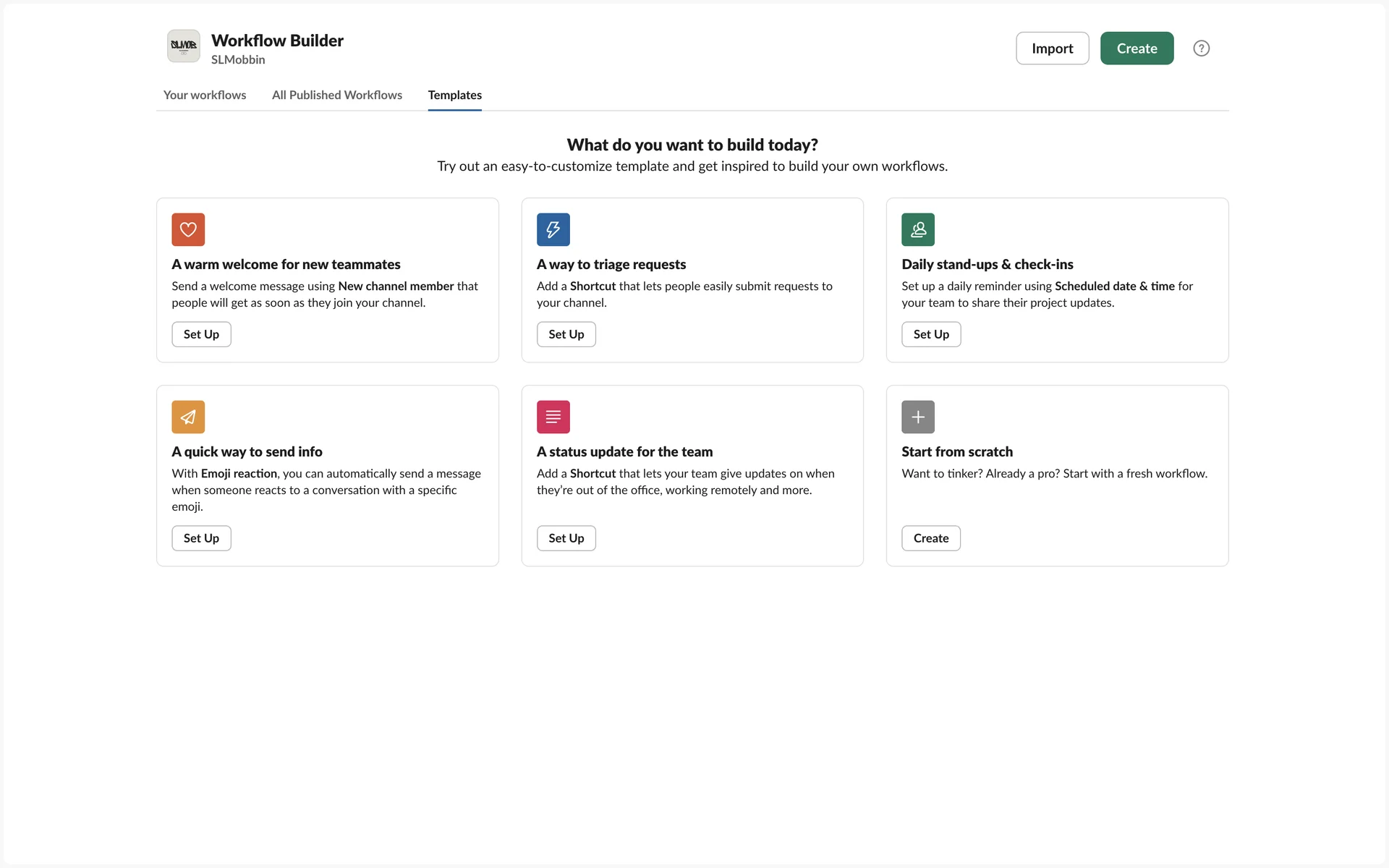Click the green person stand-ups icon
Image resolution: width=1389 pixels, height=868 pixels.
coord(918,229)
